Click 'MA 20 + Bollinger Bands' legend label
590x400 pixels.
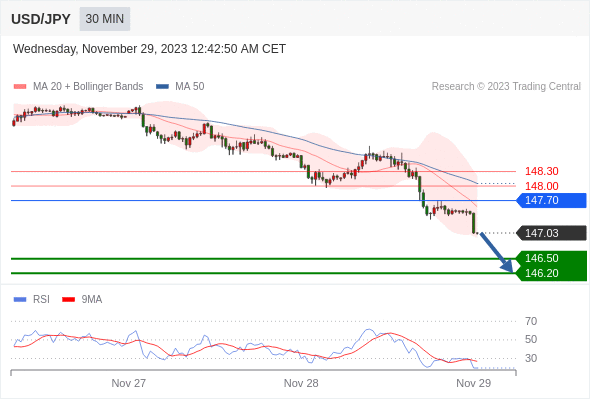[88, 87]
